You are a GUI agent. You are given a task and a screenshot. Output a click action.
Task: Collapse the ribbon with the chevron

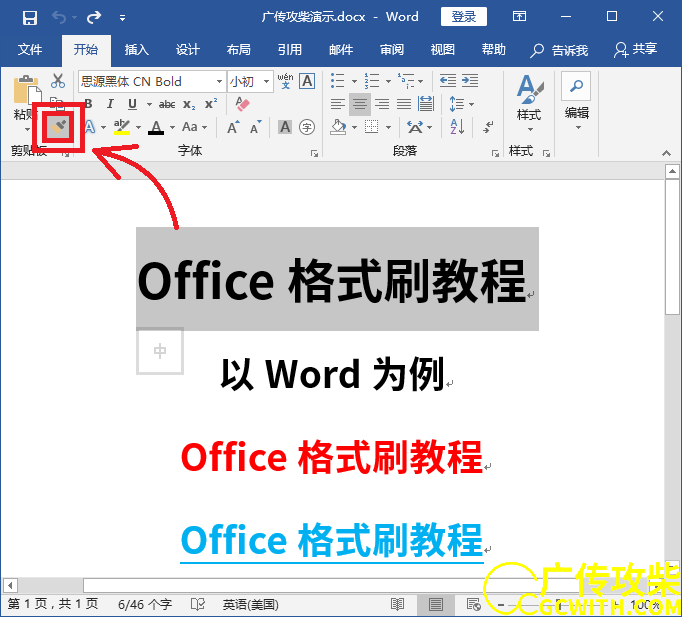click(x=666, y=153)
